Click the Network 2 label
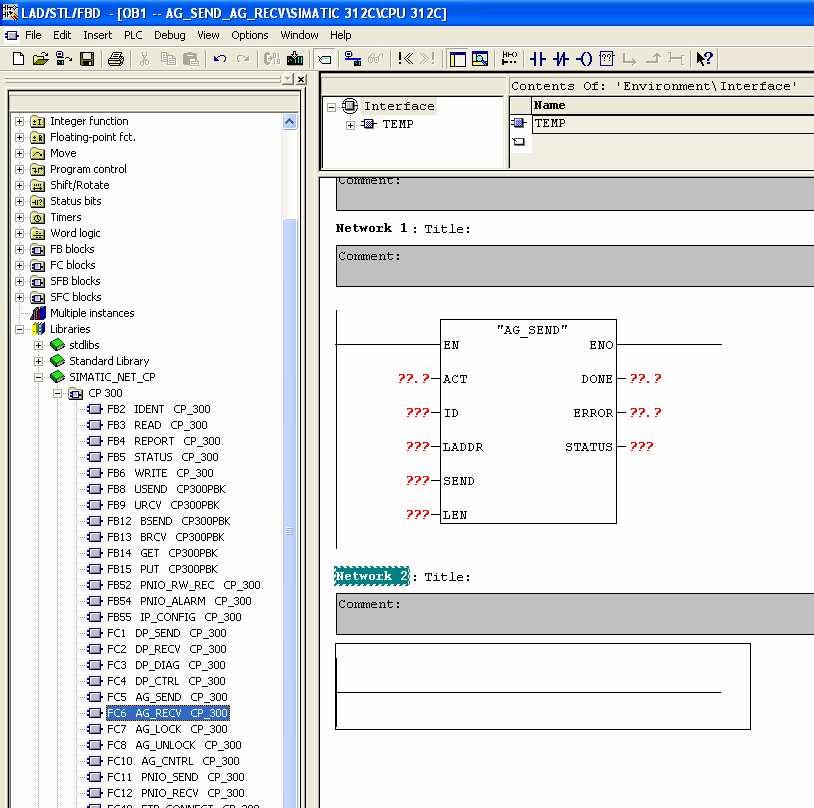 click(372, 576)
